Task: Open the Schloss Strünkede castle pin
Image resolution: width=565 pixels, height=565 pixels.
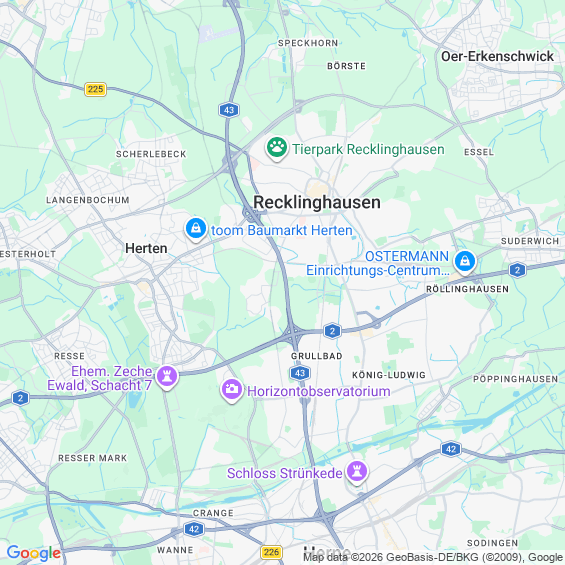Action: 357,472
